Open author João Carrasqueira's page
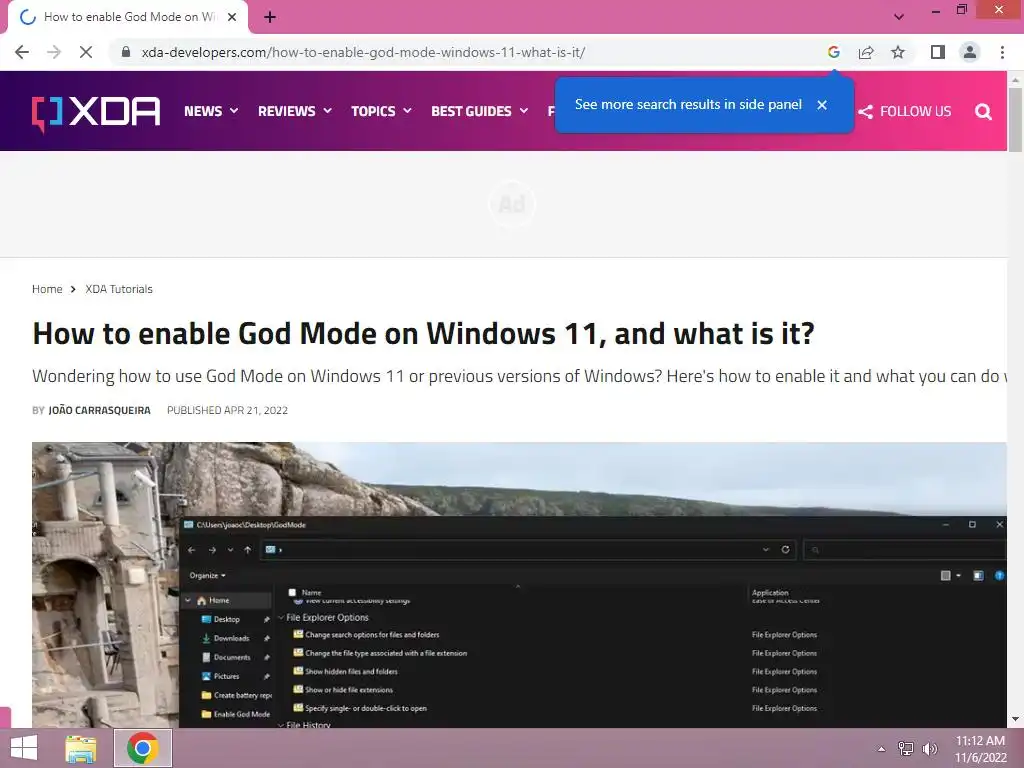1024x768 pixels. point(99,410)
